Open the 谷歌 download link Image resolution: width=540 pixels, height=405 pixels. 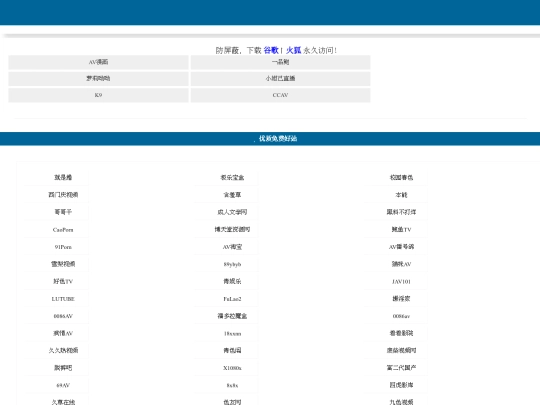[x=271, y=50]
